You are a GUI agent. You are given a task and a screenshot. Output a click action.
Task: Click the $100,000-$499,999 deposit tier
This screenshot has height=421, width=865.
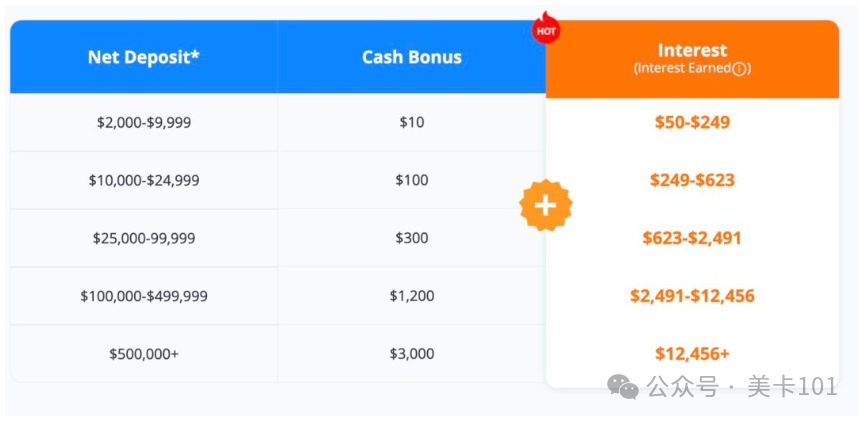pos(144,296)
